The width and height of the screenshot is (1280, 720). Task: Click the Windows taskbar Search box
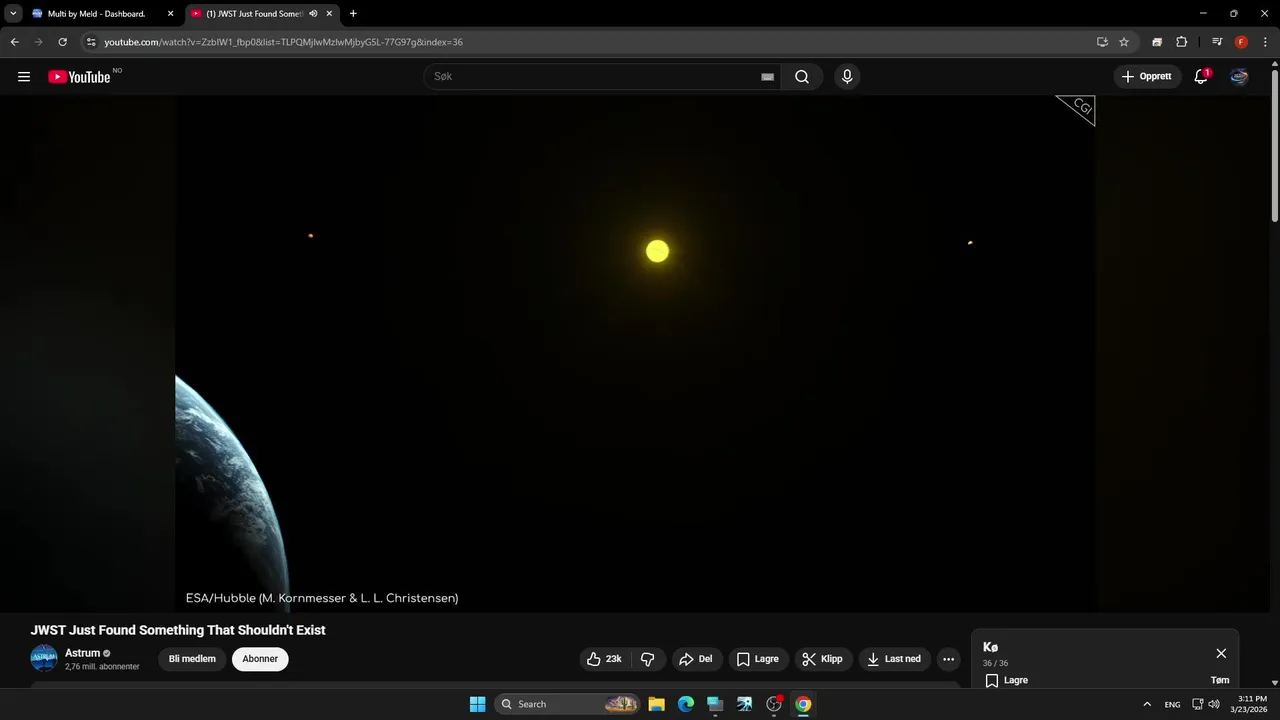(567, 704)
